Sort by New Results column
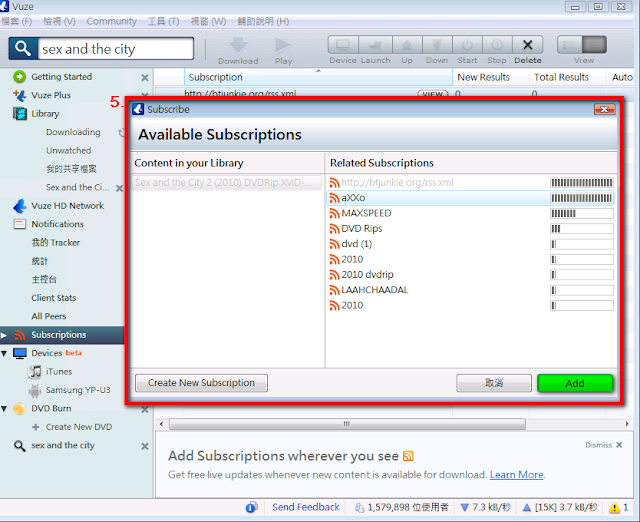Screen dimensions: 640x522 click(x=491, y=77)
